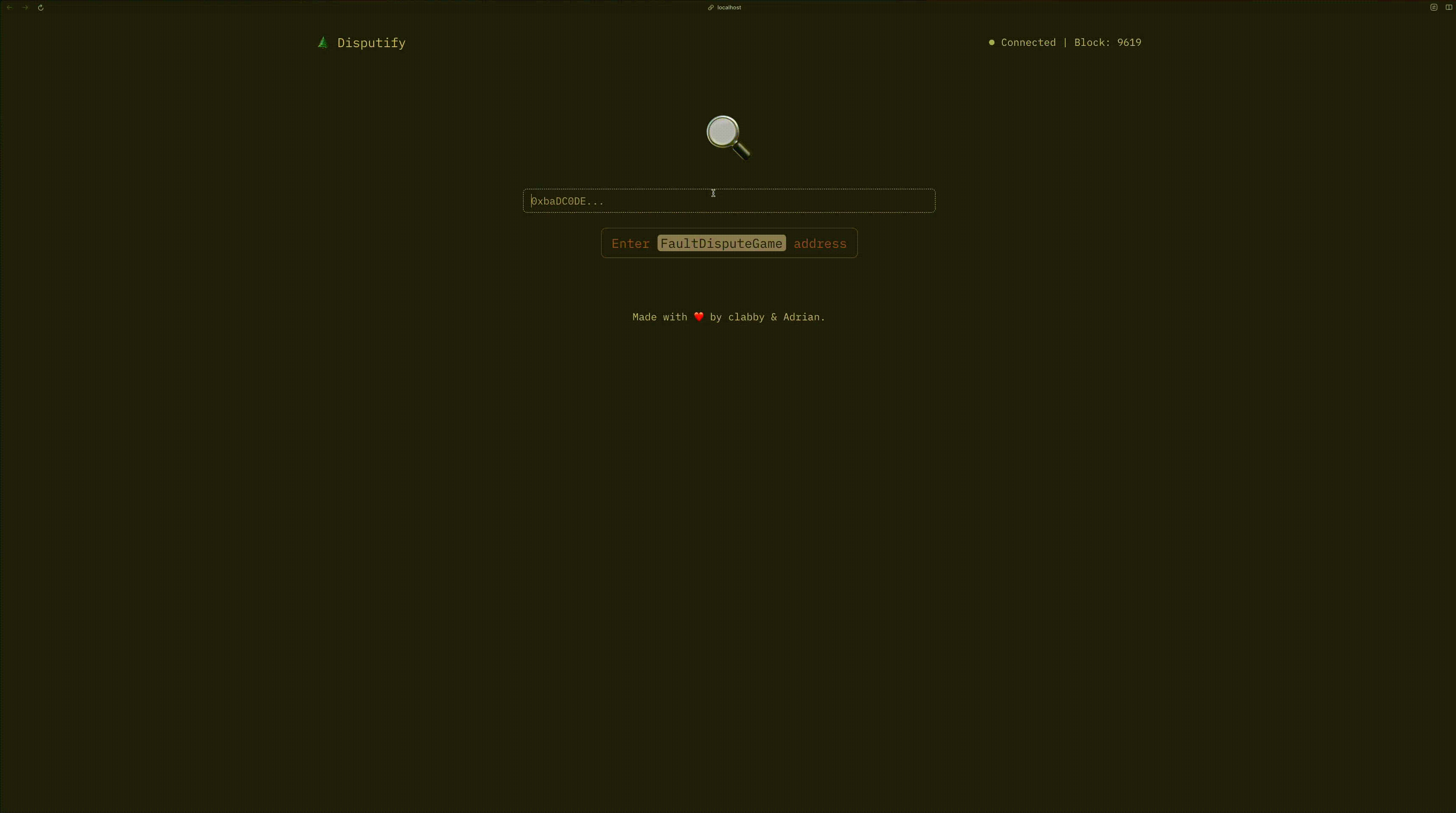Click the red address word

[820, 244]
